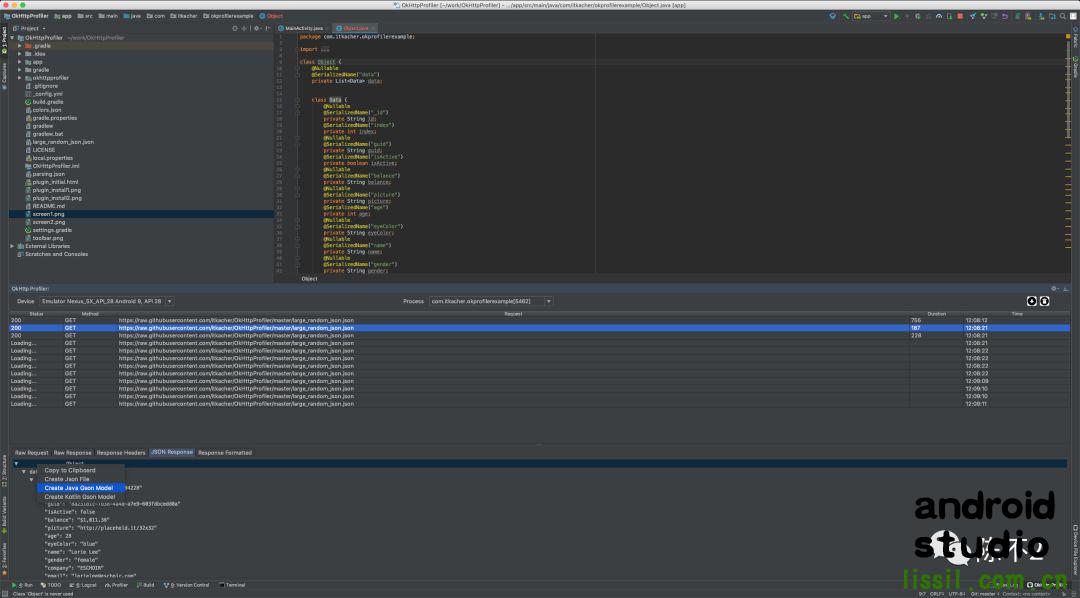Open the Terminal tool window
The width and height of the screenshot is (1080, 598).
[x=231, y=585]
